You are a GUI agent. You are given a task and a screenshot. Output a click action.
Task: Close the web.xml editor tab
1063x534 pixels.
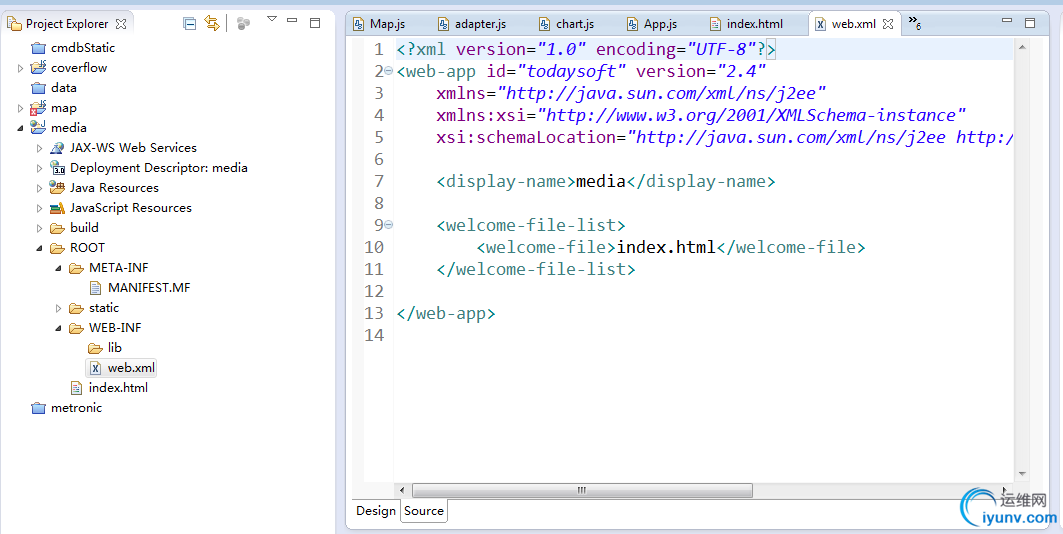click(x=887, y=24)
